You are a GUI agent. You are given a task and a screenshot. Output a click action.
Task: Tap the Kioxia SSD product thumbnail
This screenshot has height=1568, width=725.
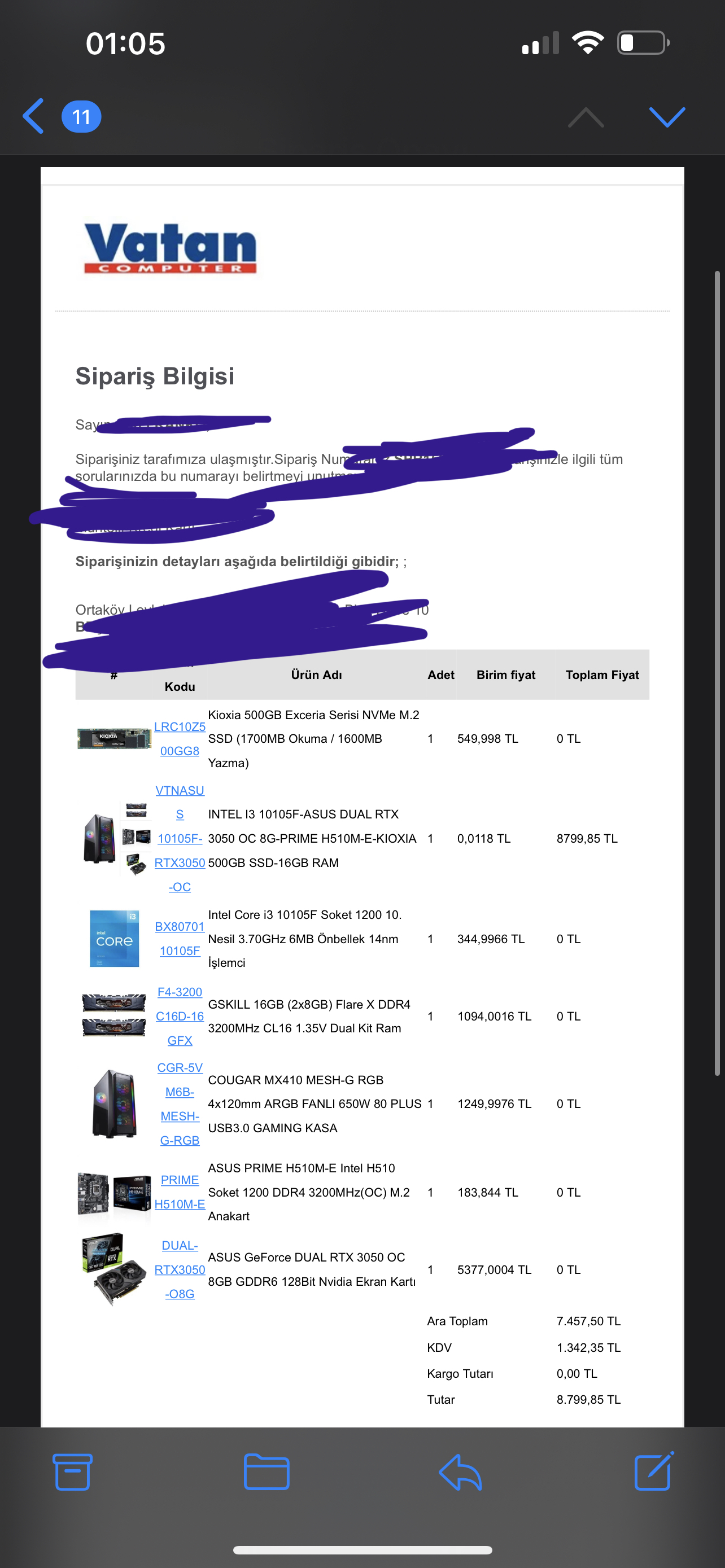point(115,738)
